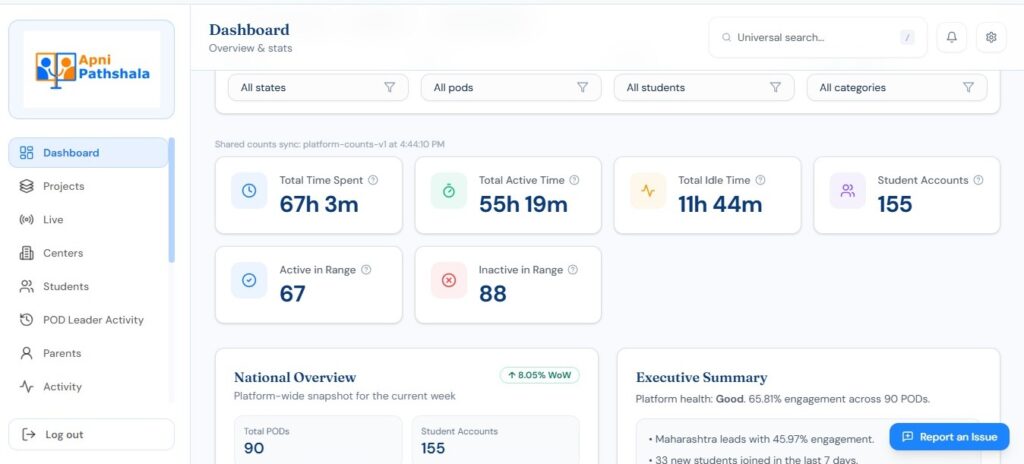
Task: Open Activity from the sidebar
Action: tap(88, 386)
